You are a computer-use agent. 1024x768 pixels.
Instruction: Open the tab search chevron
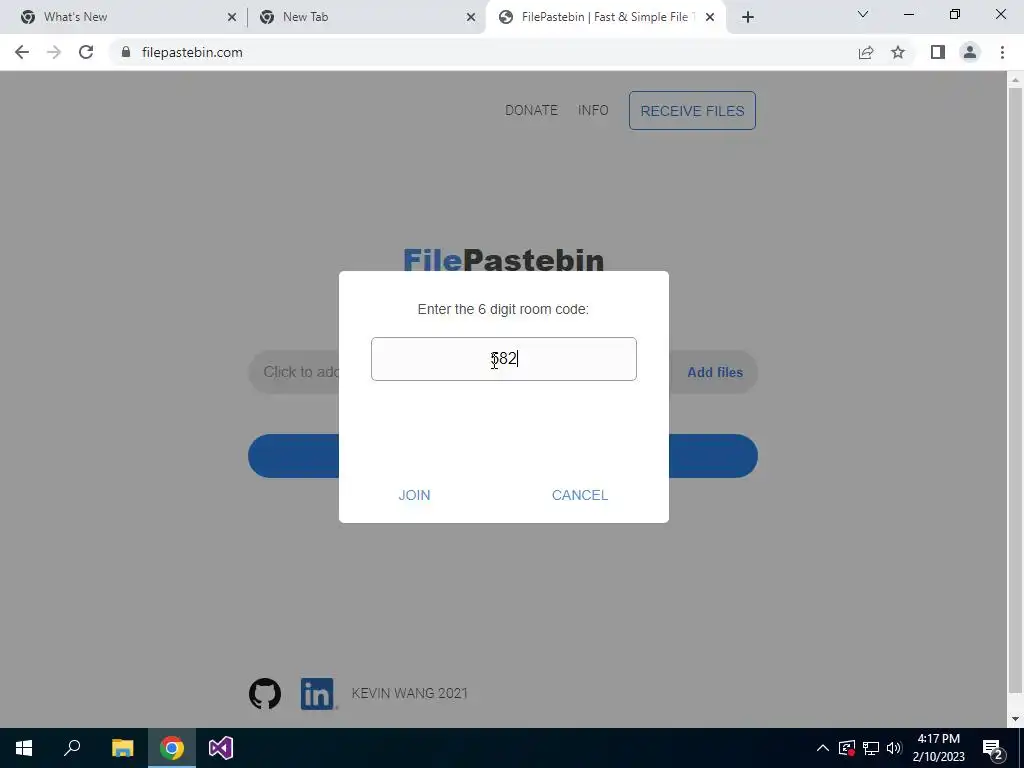(863, 14)
